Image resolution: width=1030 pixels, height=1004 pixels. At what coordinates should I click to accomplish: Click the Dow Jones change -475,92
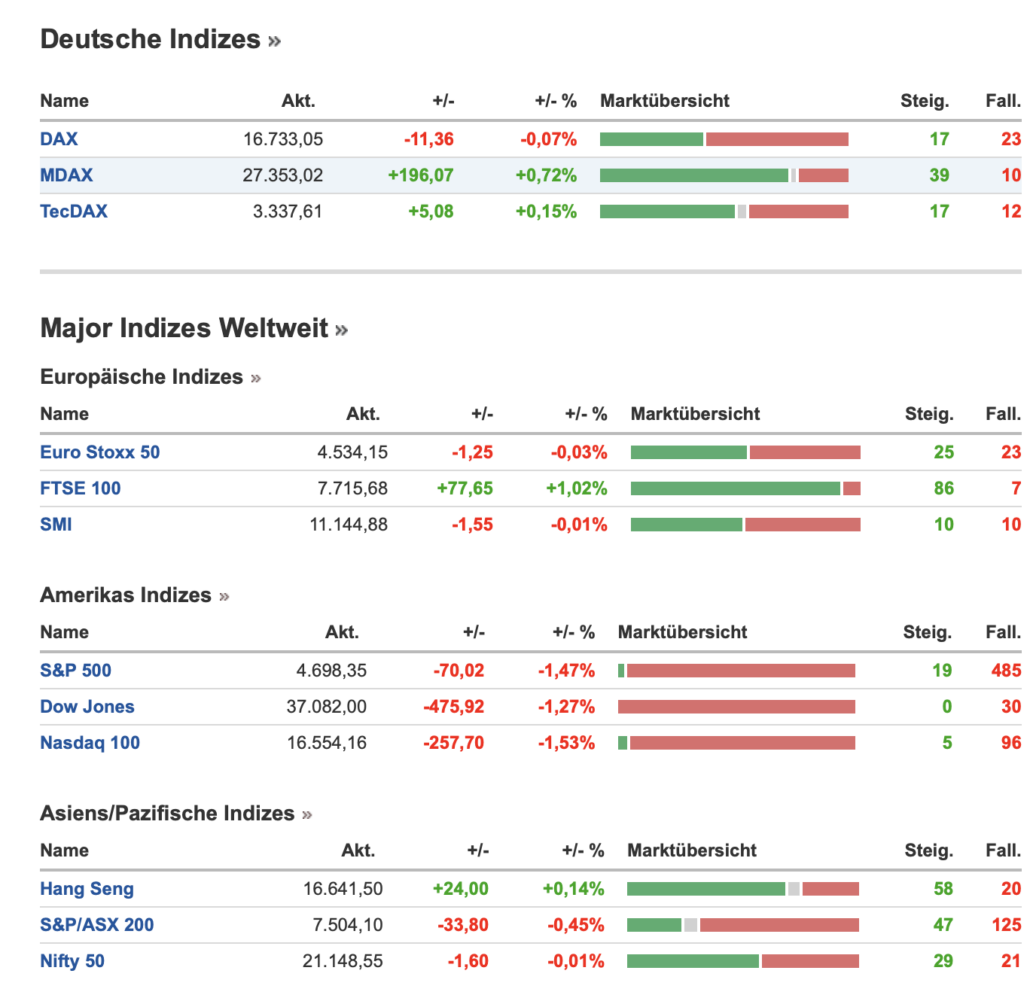point(454,707)
